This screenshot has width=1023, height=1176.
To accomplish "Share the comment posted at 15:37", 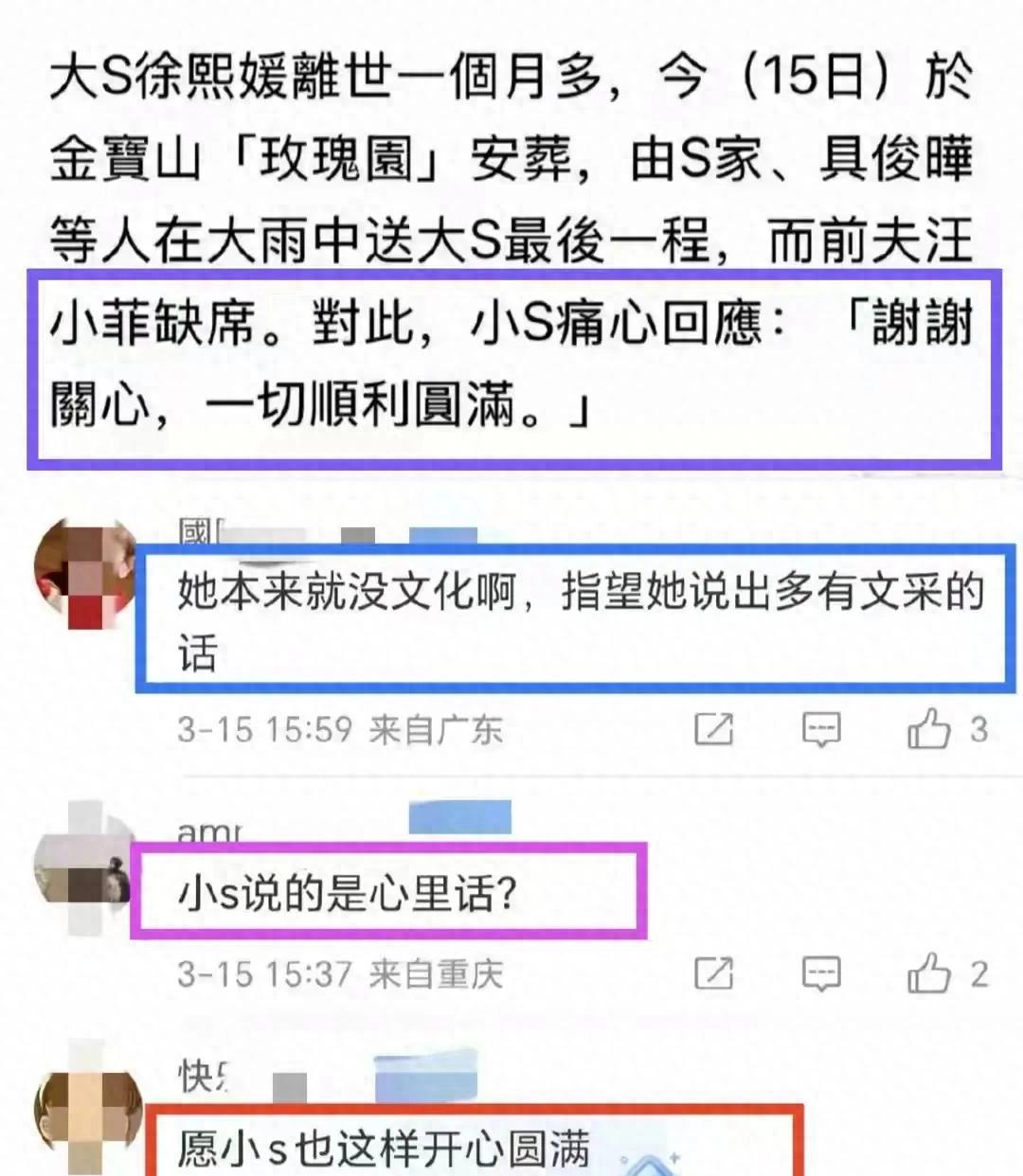I will pos(714,973).
